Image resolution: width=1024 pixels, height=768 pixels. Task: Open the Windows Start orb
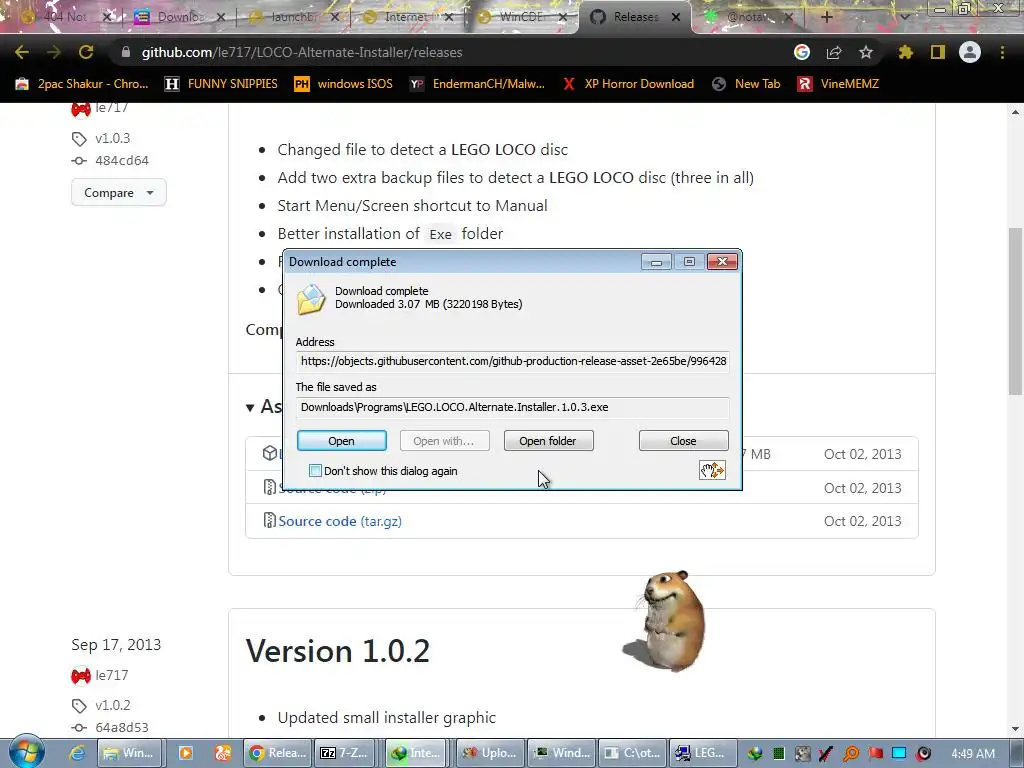27,752
